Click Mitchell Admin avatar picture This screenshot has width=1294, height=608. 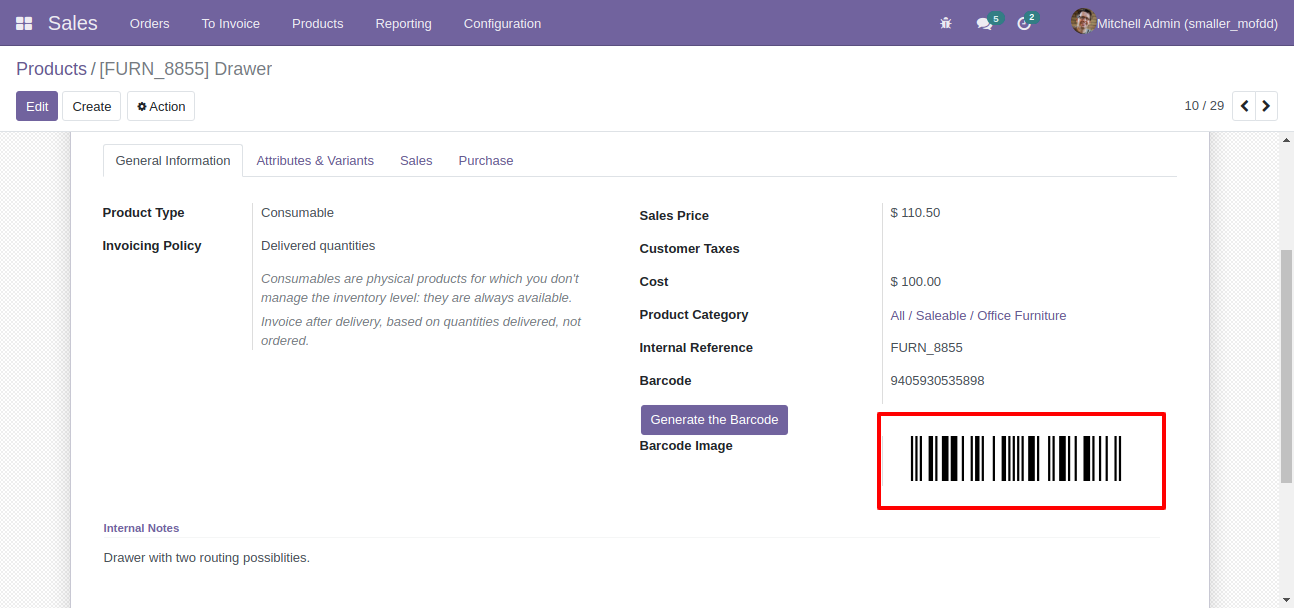pyautogui.click(x=1083, y=22)
